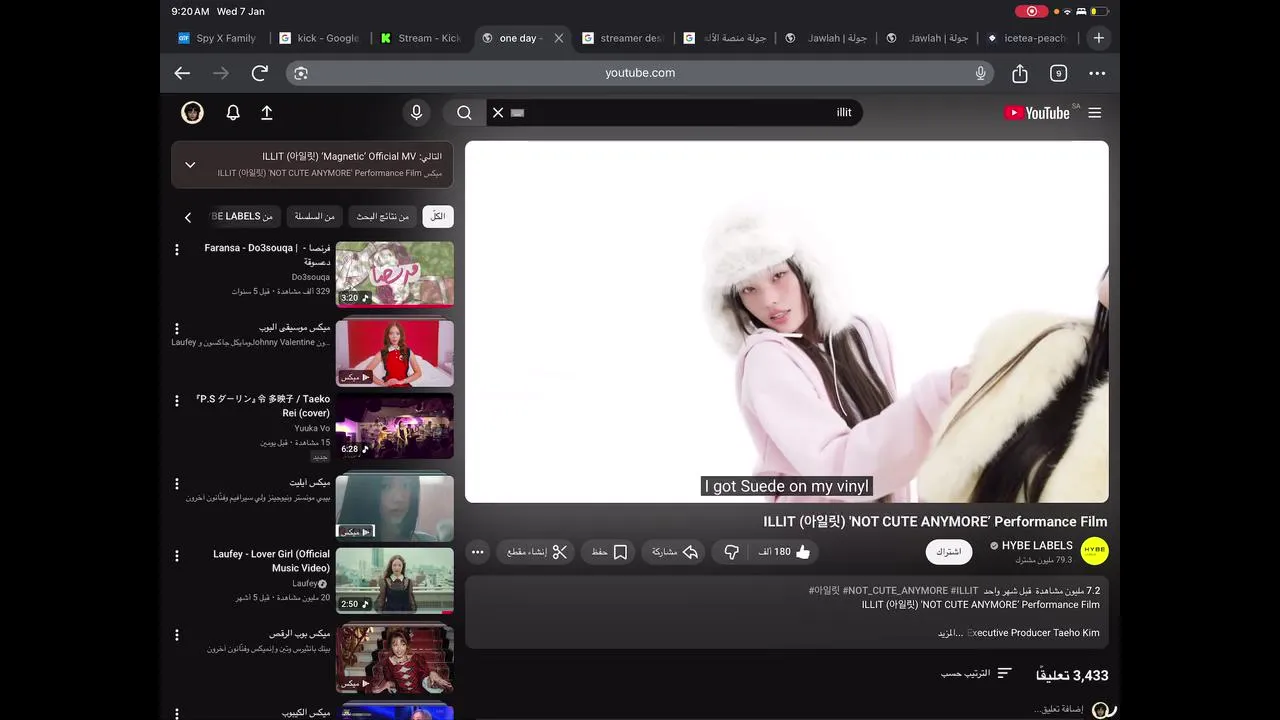Expand description with المزيد link
This screenshot has width=1280, height=720.
949,633
